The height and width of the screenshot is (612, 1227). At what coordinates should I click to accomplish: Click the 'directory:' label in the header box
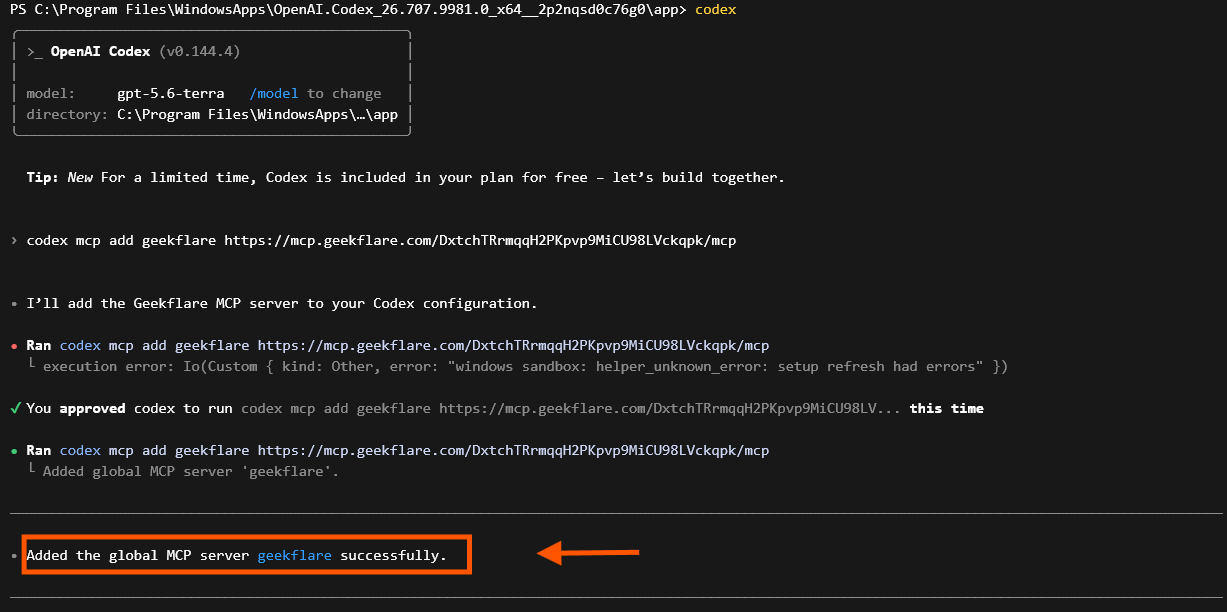click(67, 114)
